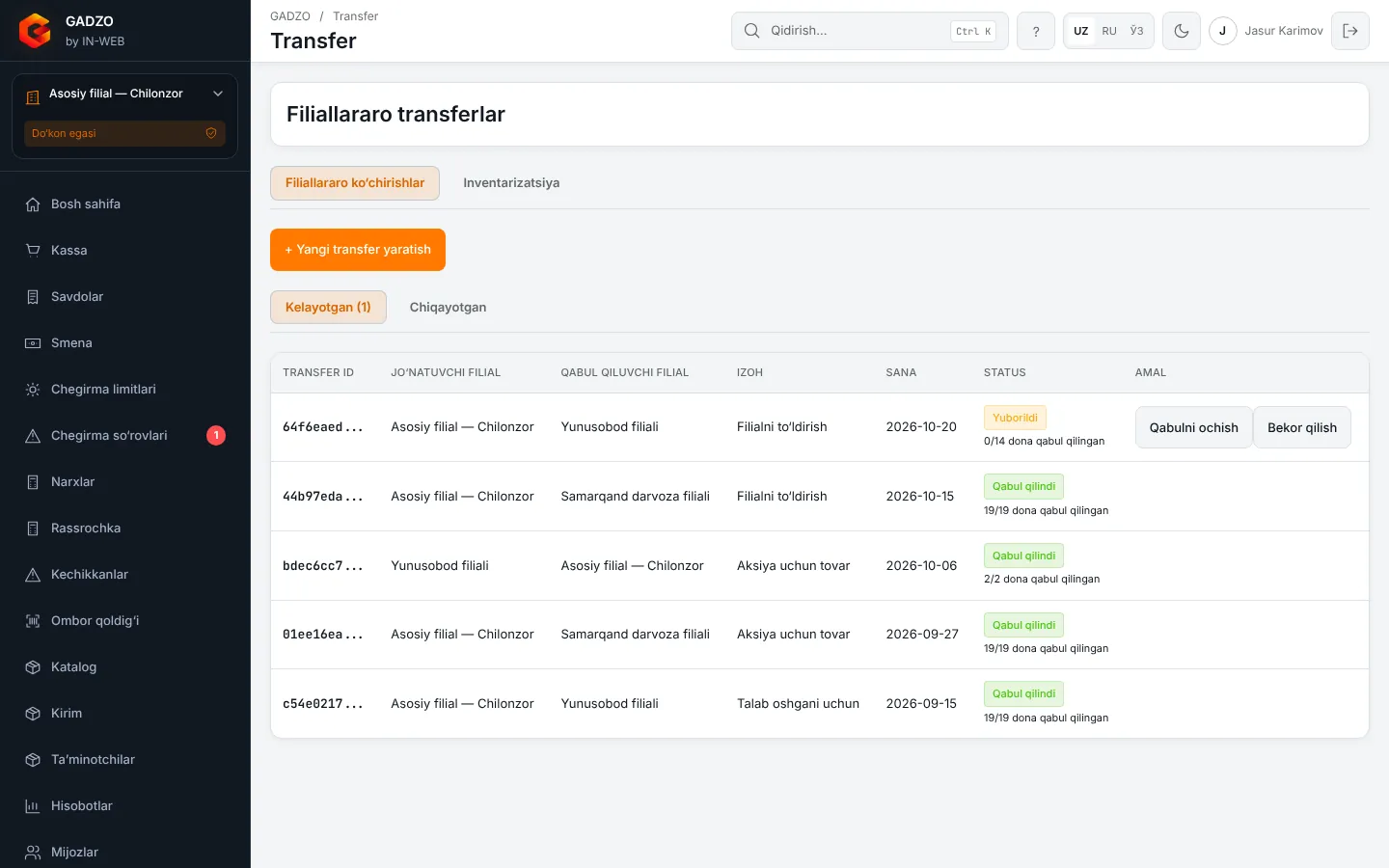Open Rassrochka icon in sidebar
The width and height of the screenshot is (1389, 868).
coord(33,529)
